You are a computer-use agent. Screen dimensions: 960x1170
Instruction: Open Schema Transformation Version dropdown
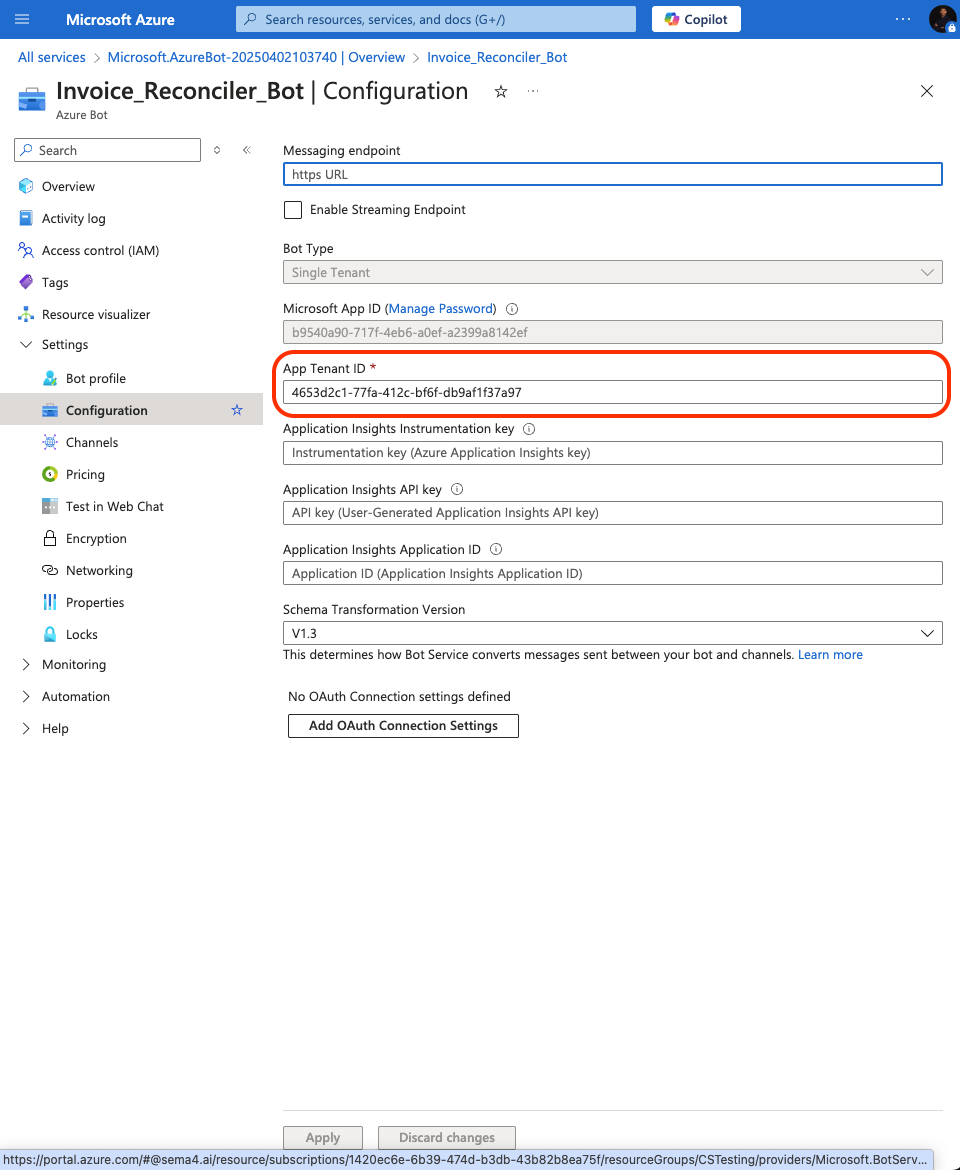pyautogui.click(x=612, y=634)
